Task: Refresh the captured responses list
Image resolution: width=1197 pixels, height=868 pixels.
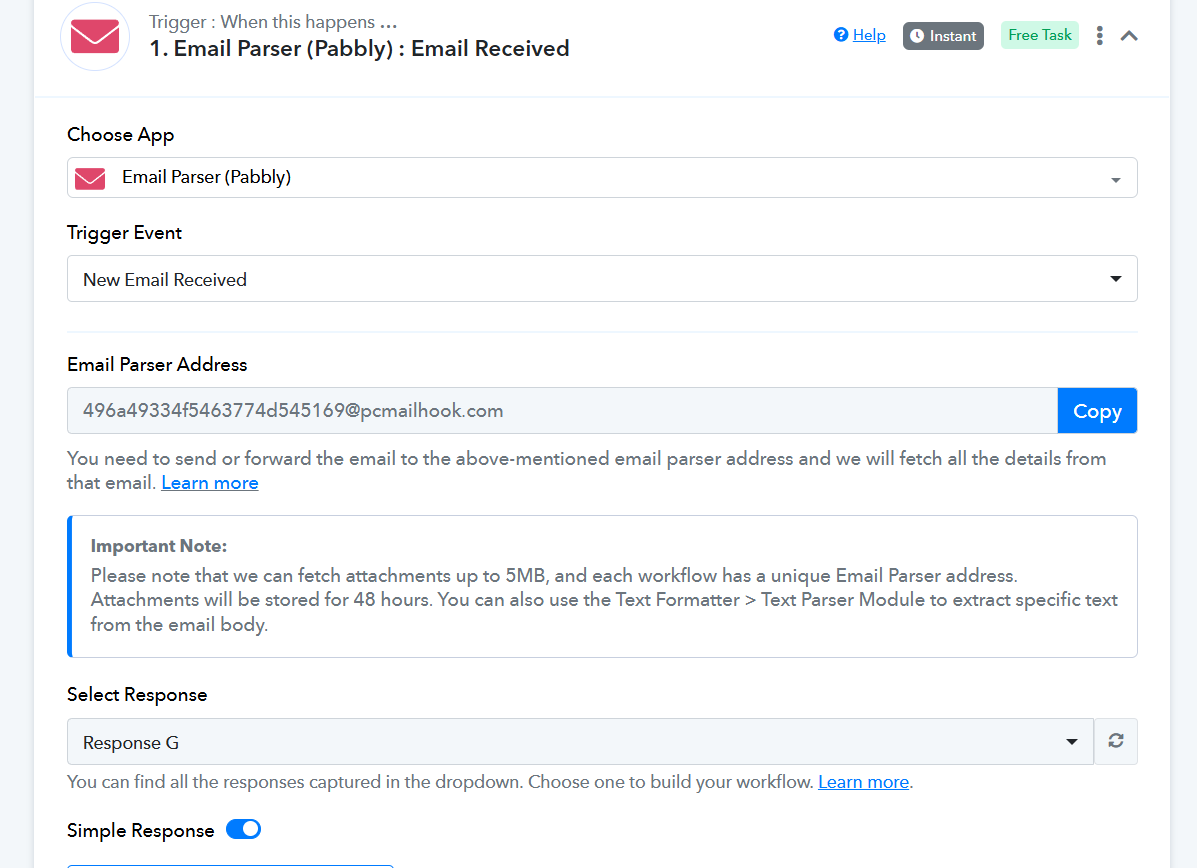Action: pyautogui.click(x=1115, y=741)
